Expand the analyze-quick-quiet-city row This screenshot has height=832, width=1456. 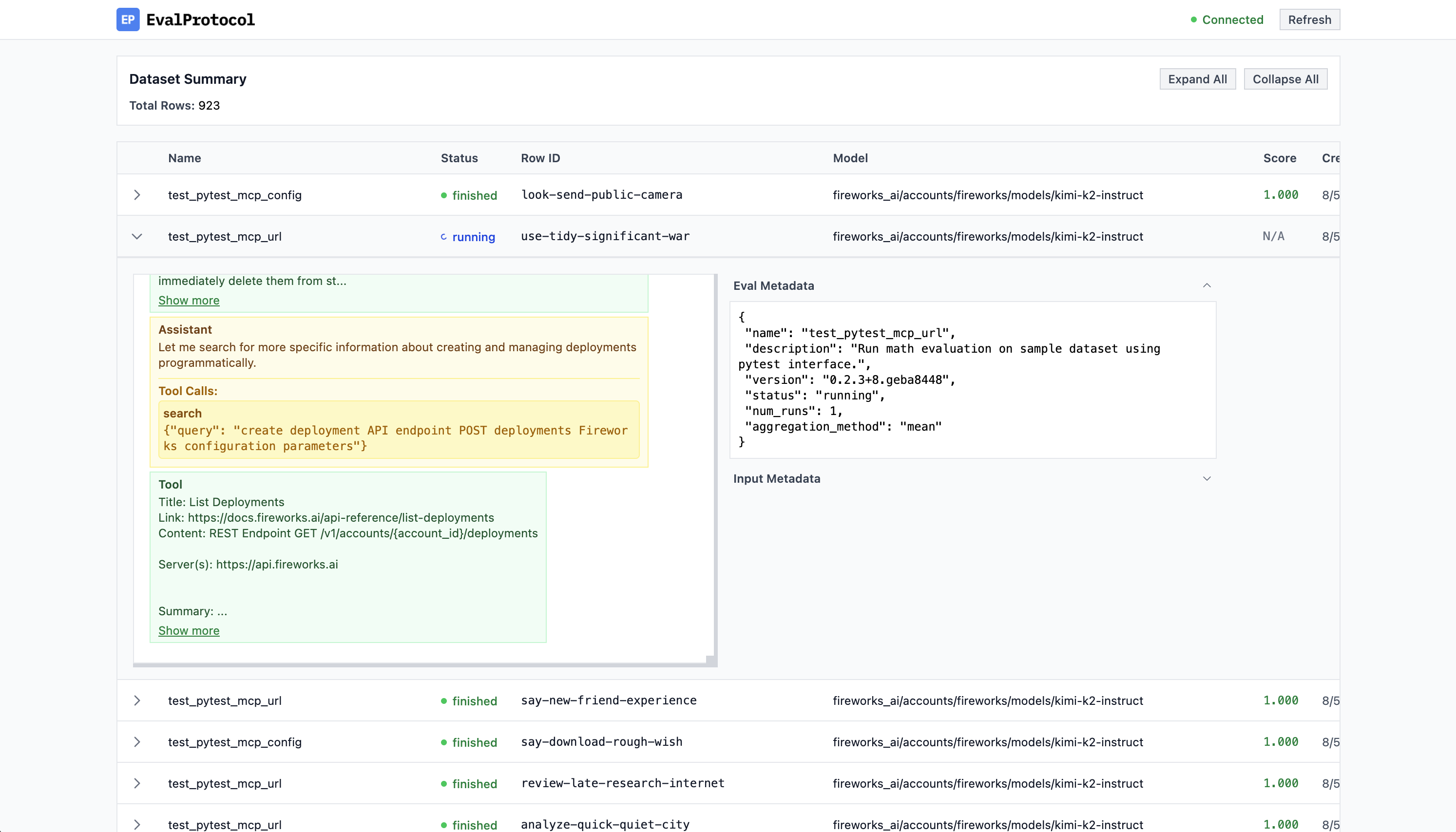(137, 824)
